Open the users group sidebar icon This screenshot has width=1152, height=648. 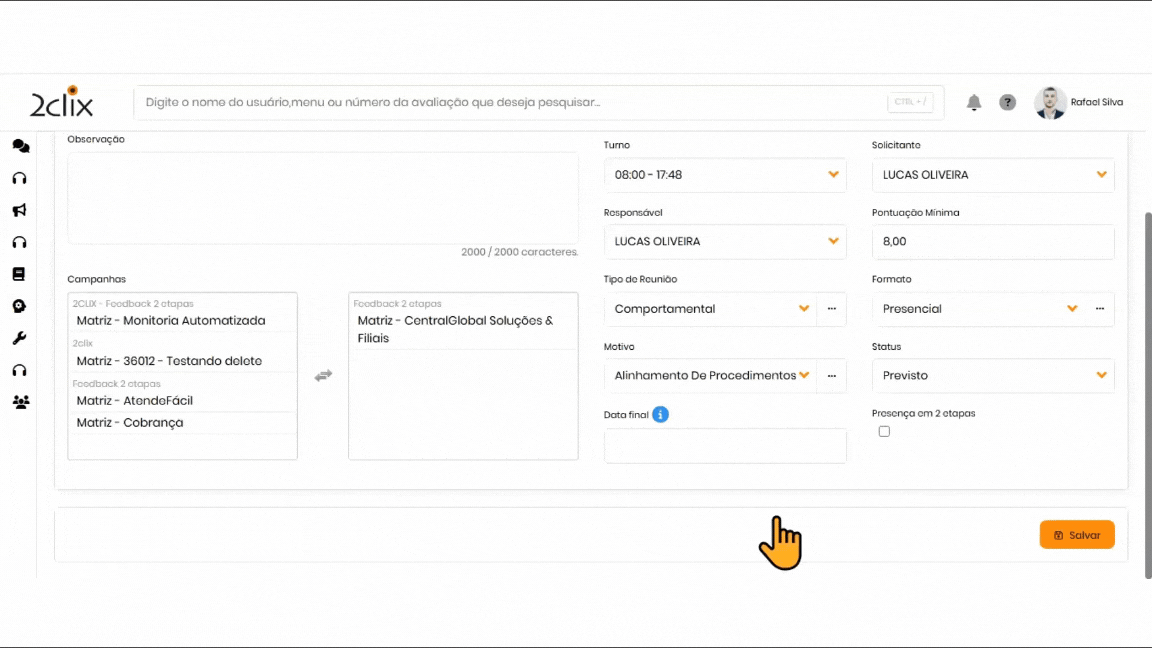click(20, 402)
